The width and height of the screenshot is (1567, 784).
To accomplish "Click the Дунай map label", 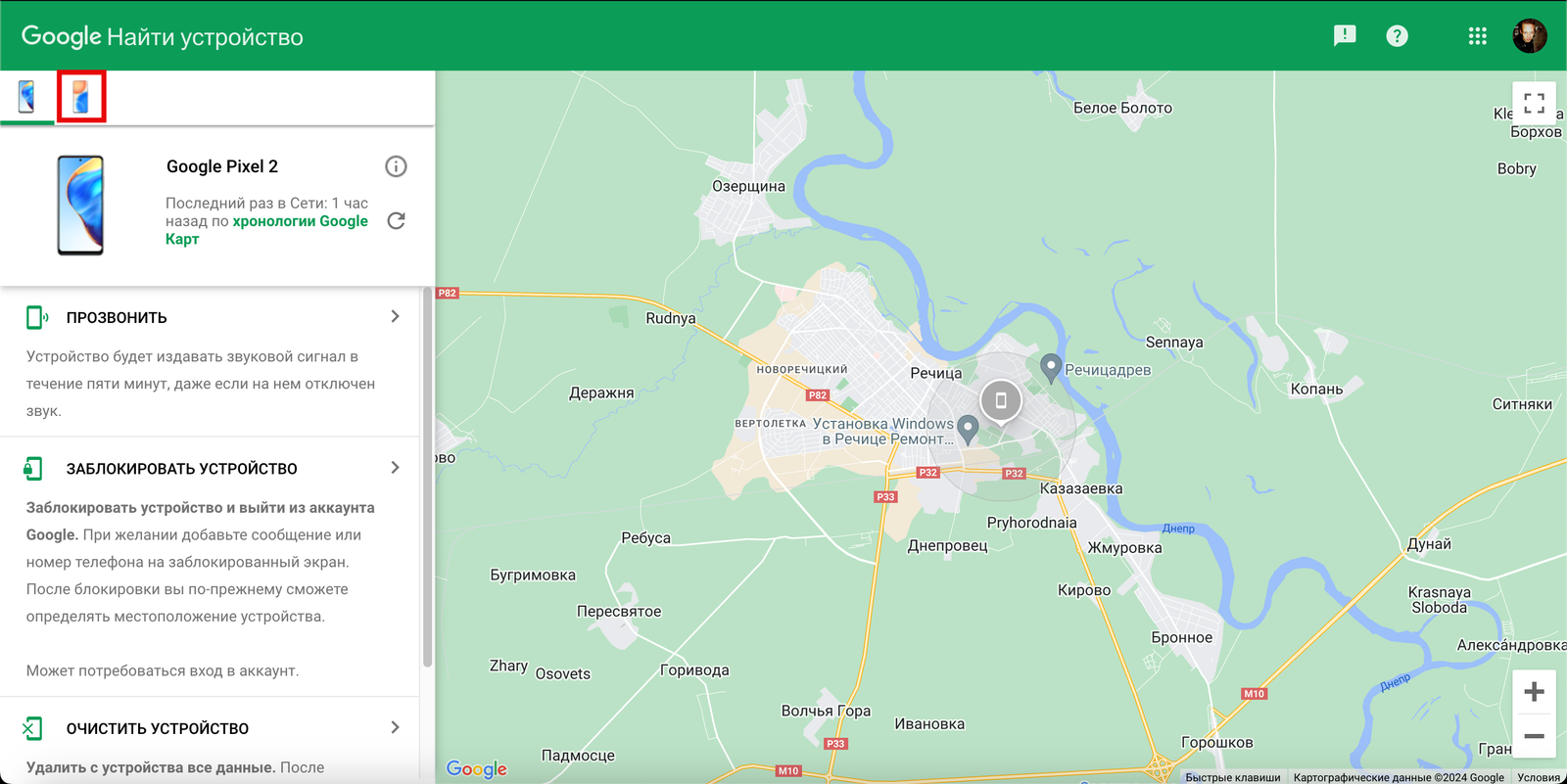I will (1429, 543).
